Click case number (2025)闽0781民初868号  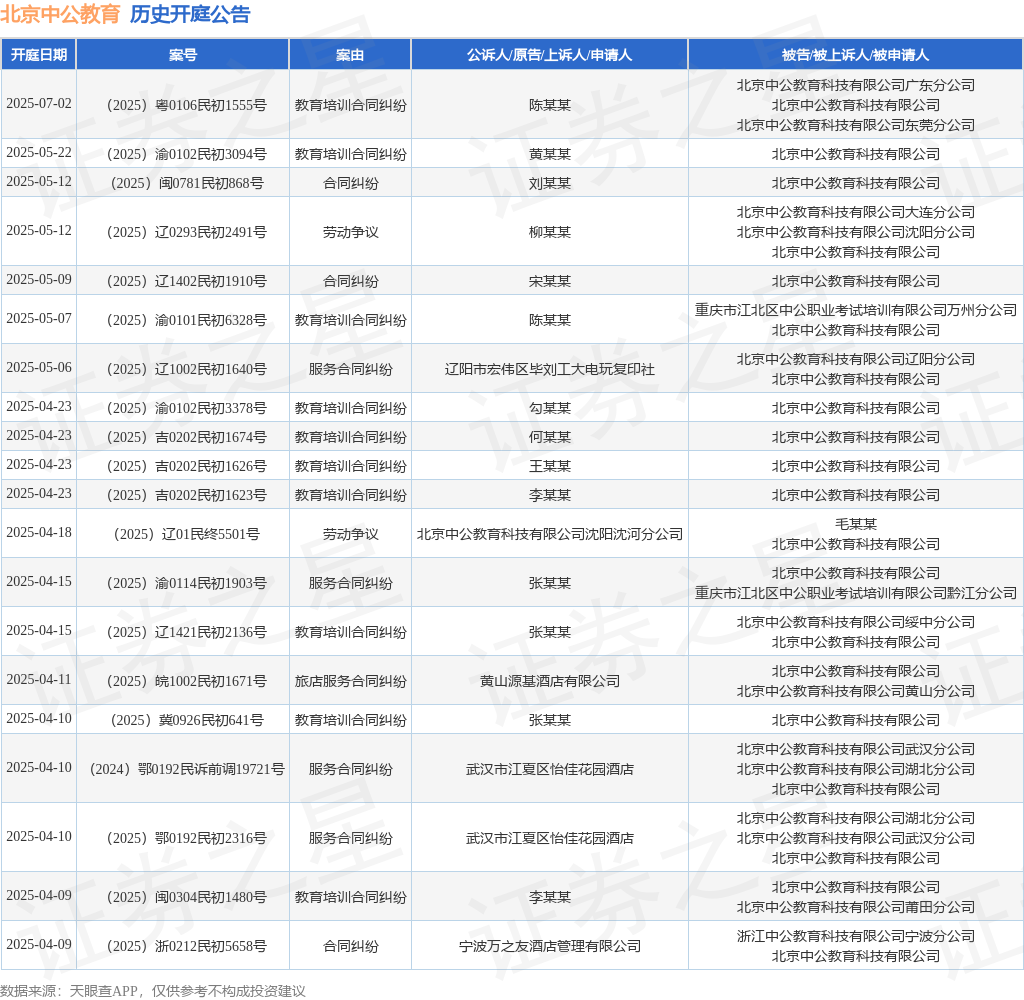point(186,183)
